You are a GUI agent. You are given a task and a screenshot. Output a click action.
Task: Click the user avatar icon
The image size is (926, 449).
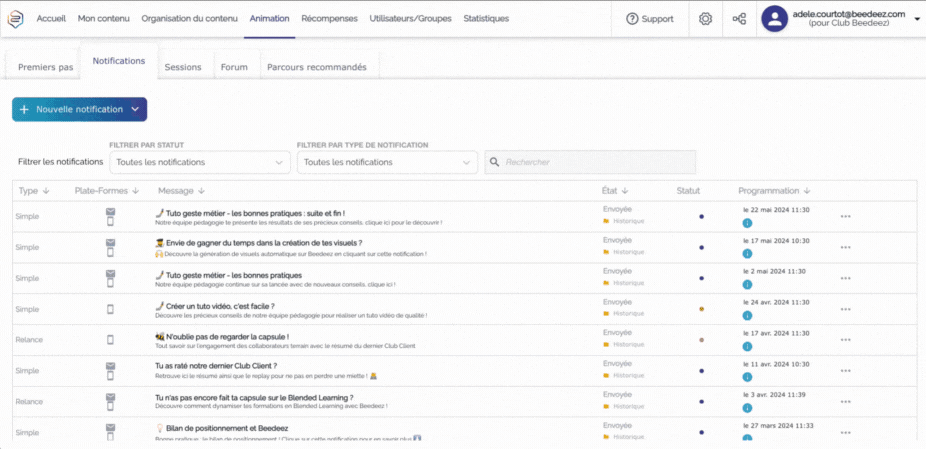776,19
